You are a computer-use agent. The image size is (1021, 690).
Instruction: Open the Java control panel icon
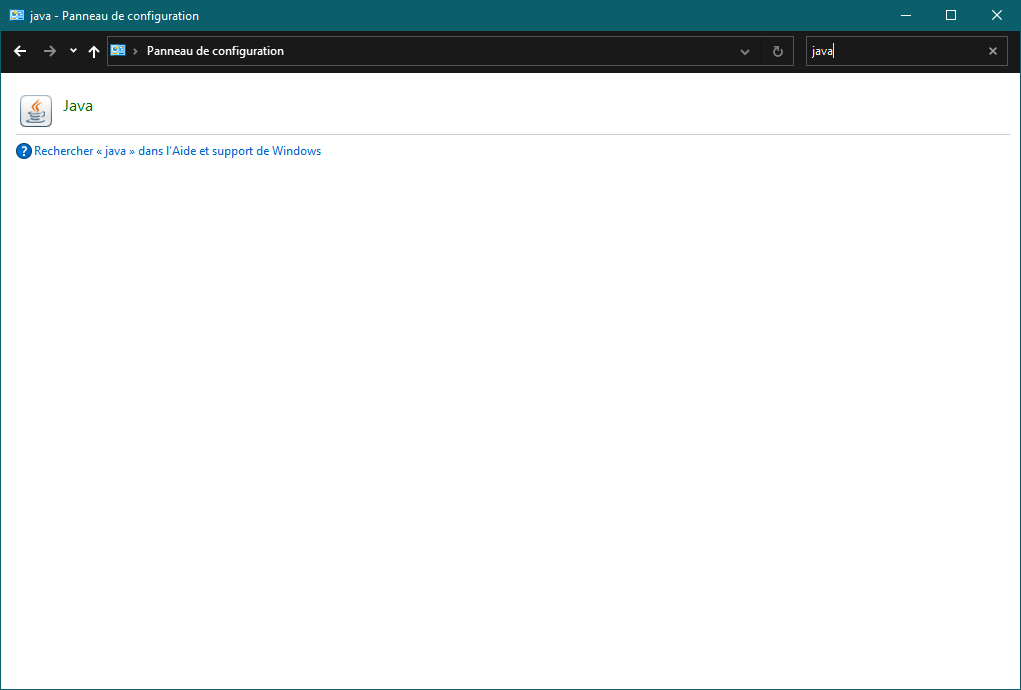point(36,111)
